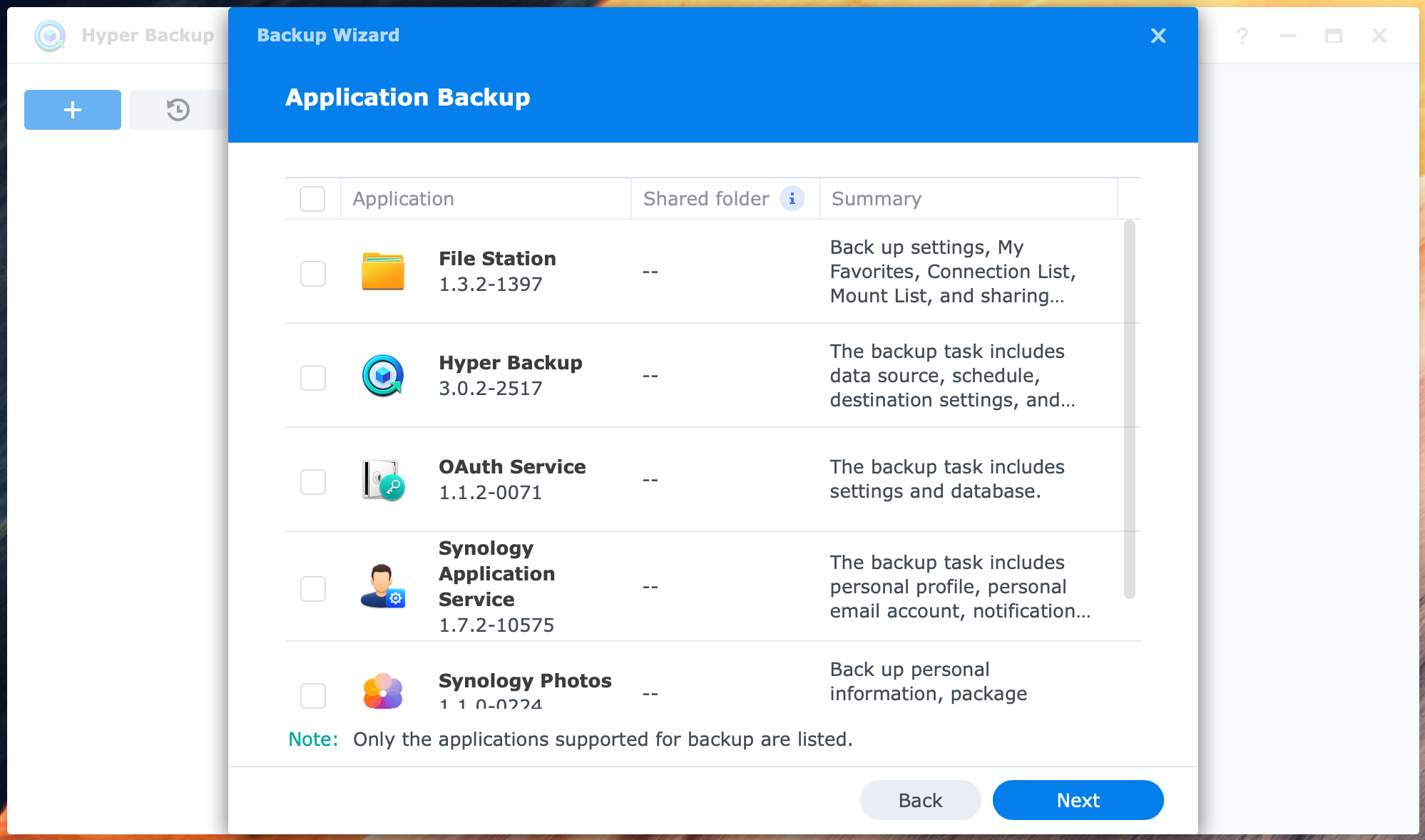The height and width of the screenshot is (840, 1425).
Task: Click the Next button
Action: click(1078, 800)
